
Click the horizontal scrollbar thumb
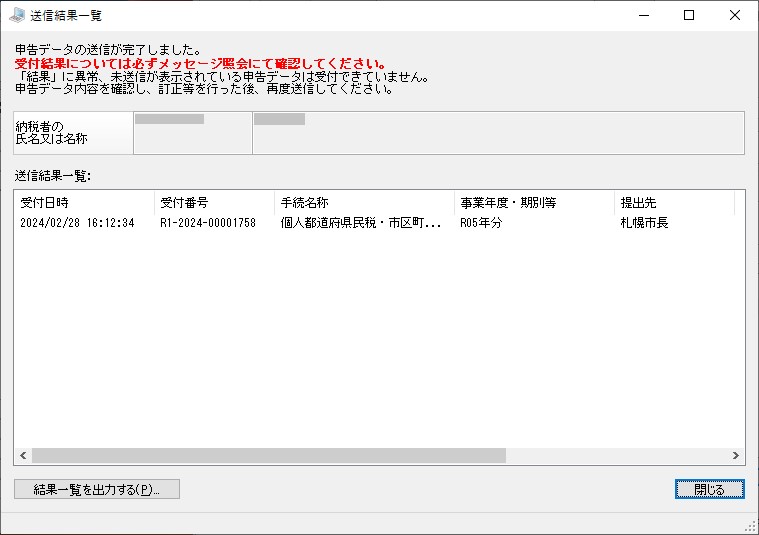[x=269, y=455]
